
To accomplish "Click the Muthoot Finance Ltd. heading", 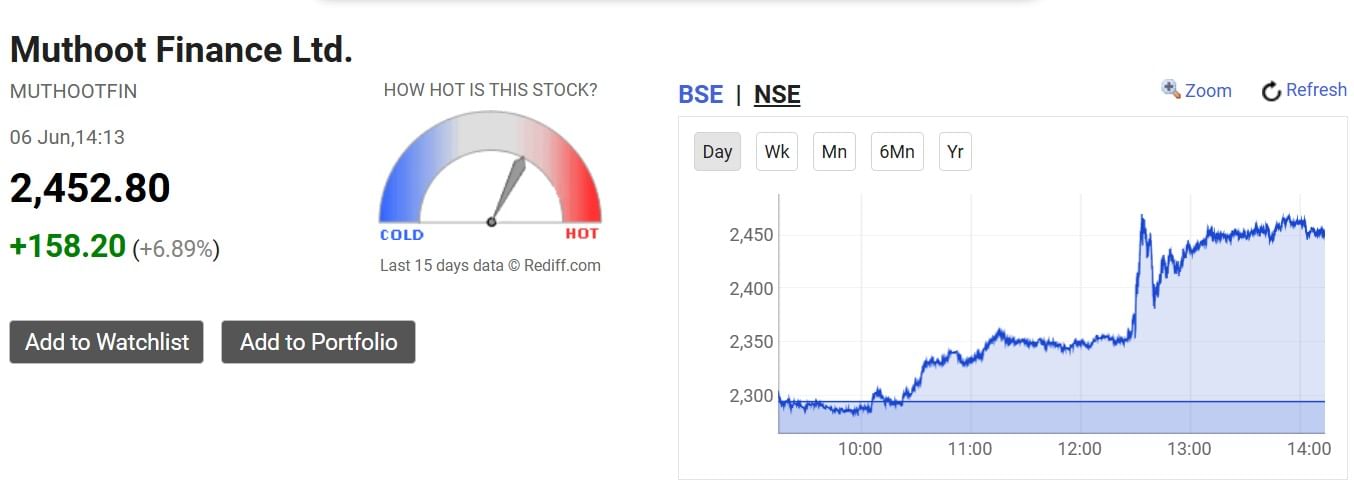I will pyautogui.click(x=181, y=50).
